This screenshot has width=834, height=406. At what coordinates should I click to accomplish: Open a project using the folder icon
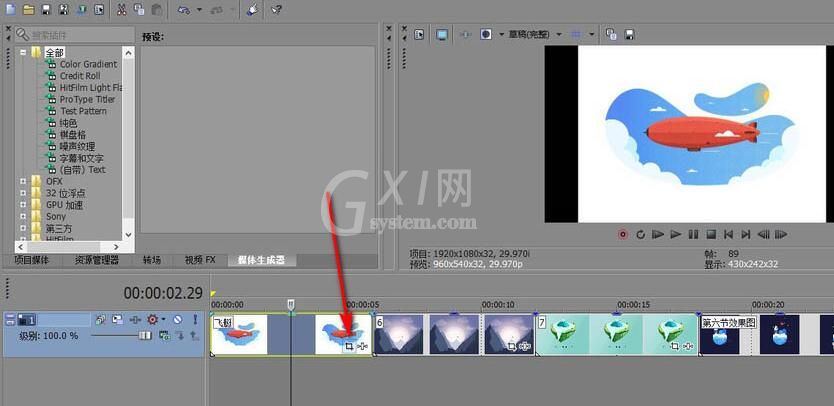[28, 9]
